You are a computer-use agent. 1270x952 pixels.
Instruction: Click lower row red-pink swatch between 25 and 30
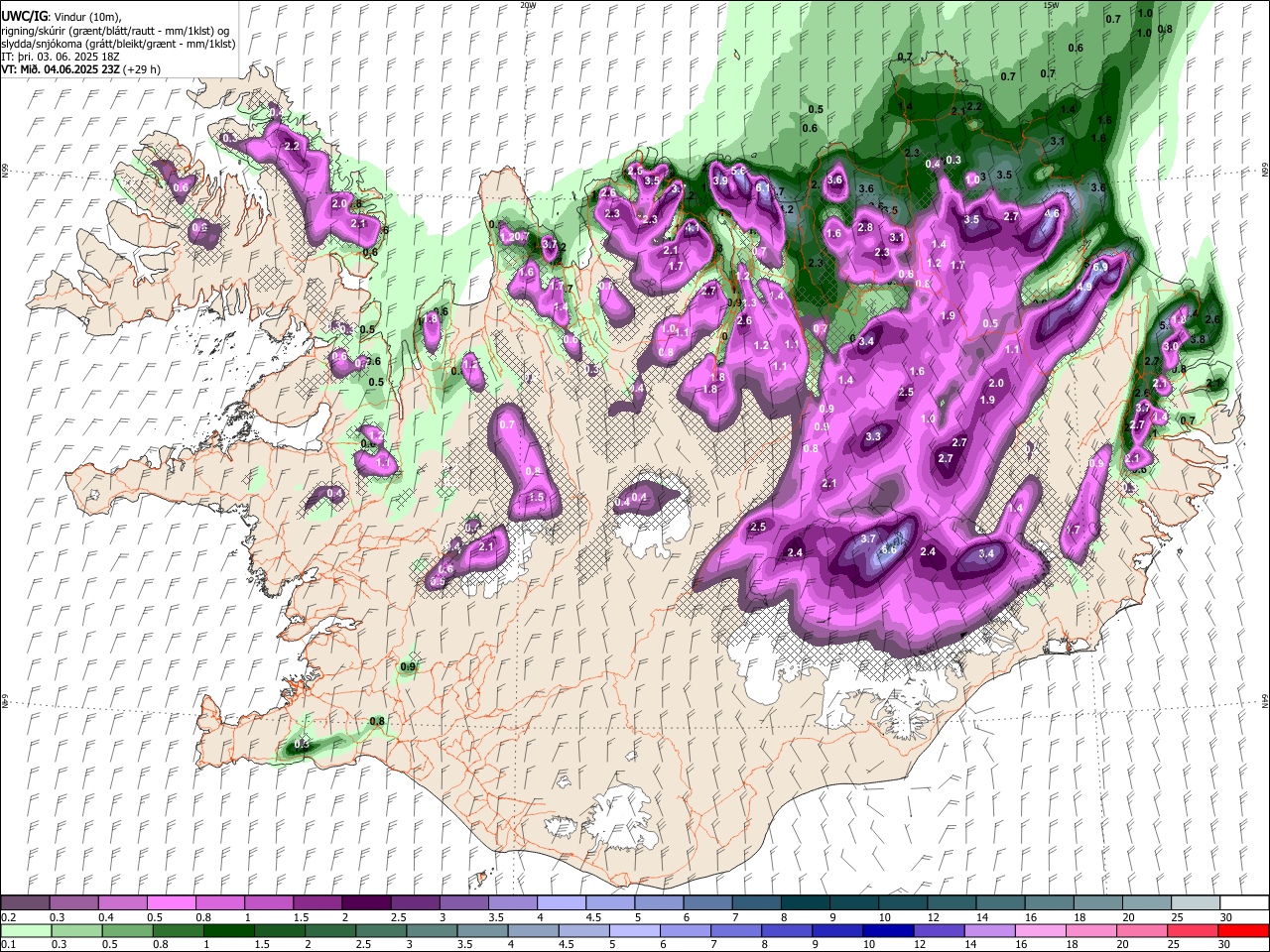click(x=1192, y=930)
